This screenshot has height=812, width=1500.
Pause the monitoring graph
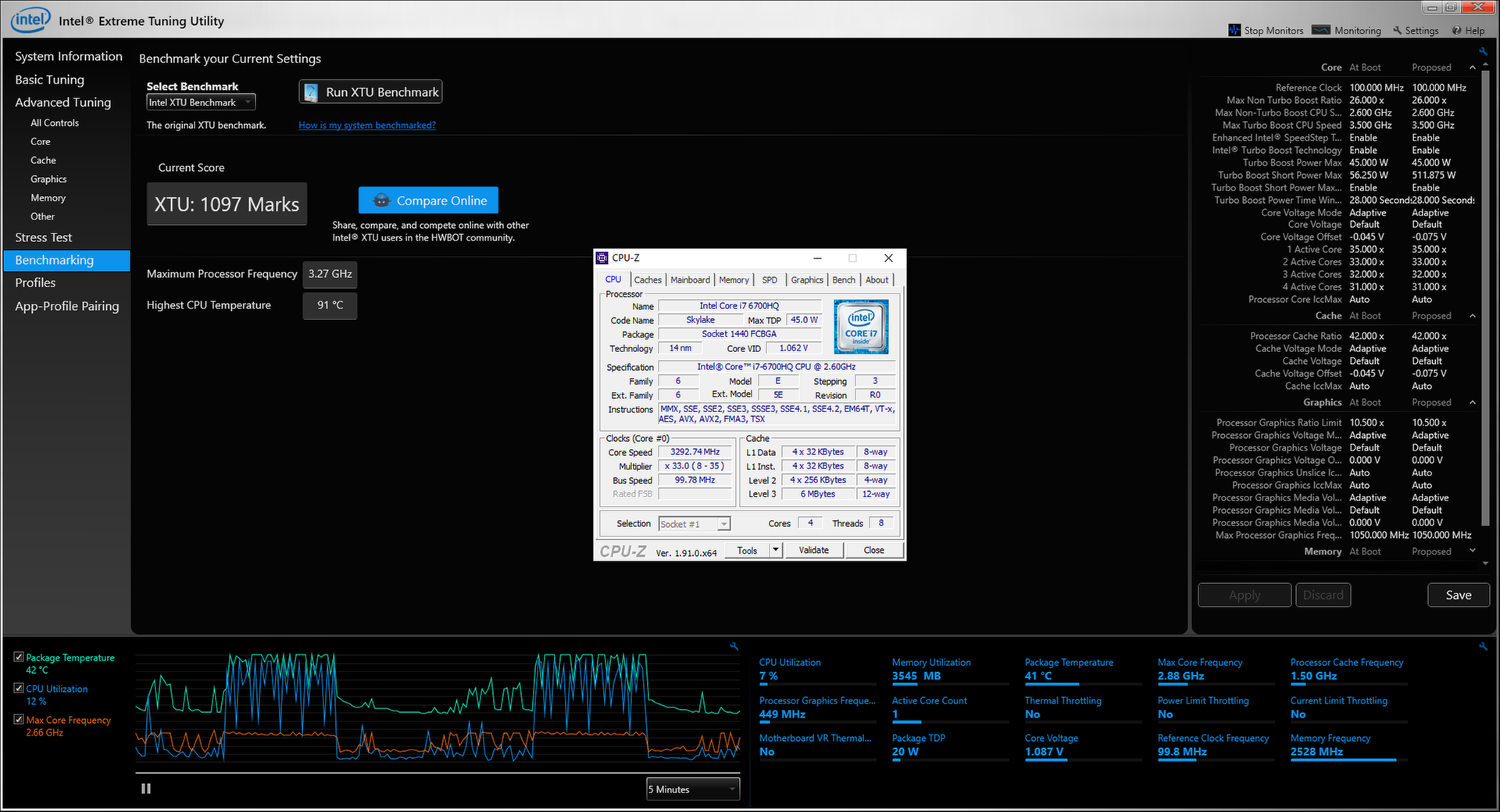(x=146, y=789)
